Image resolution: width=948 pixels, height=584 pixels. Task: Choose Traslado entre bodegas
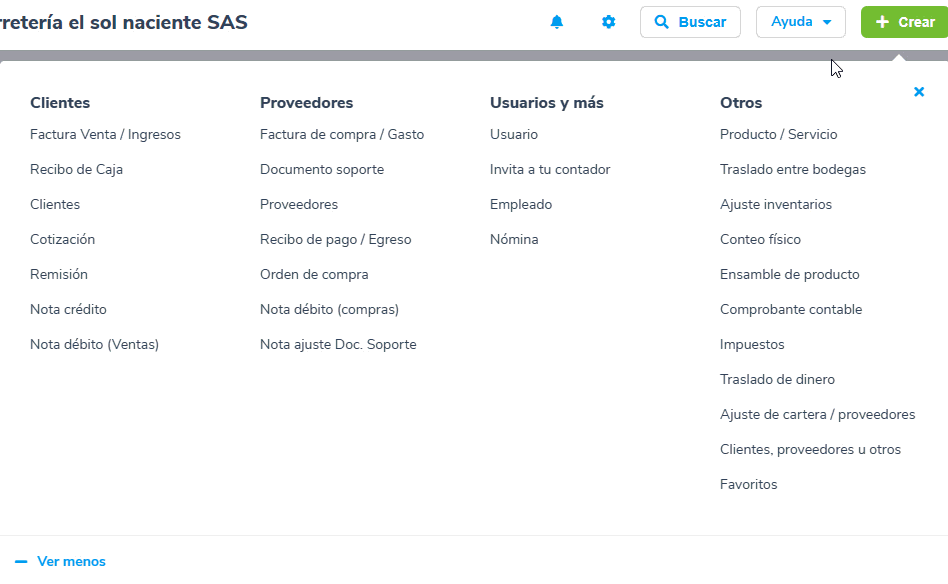tap(793, 169)
